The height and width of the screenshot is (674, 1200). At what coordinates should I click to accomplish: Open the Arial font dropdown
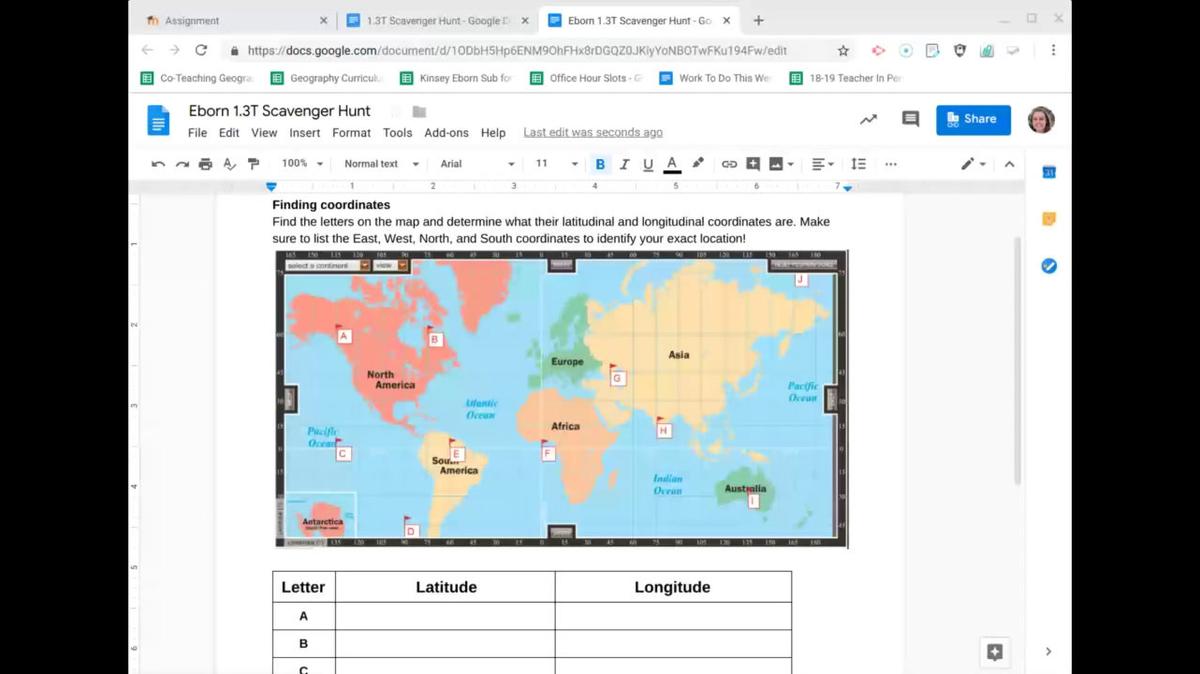point(477,164)
